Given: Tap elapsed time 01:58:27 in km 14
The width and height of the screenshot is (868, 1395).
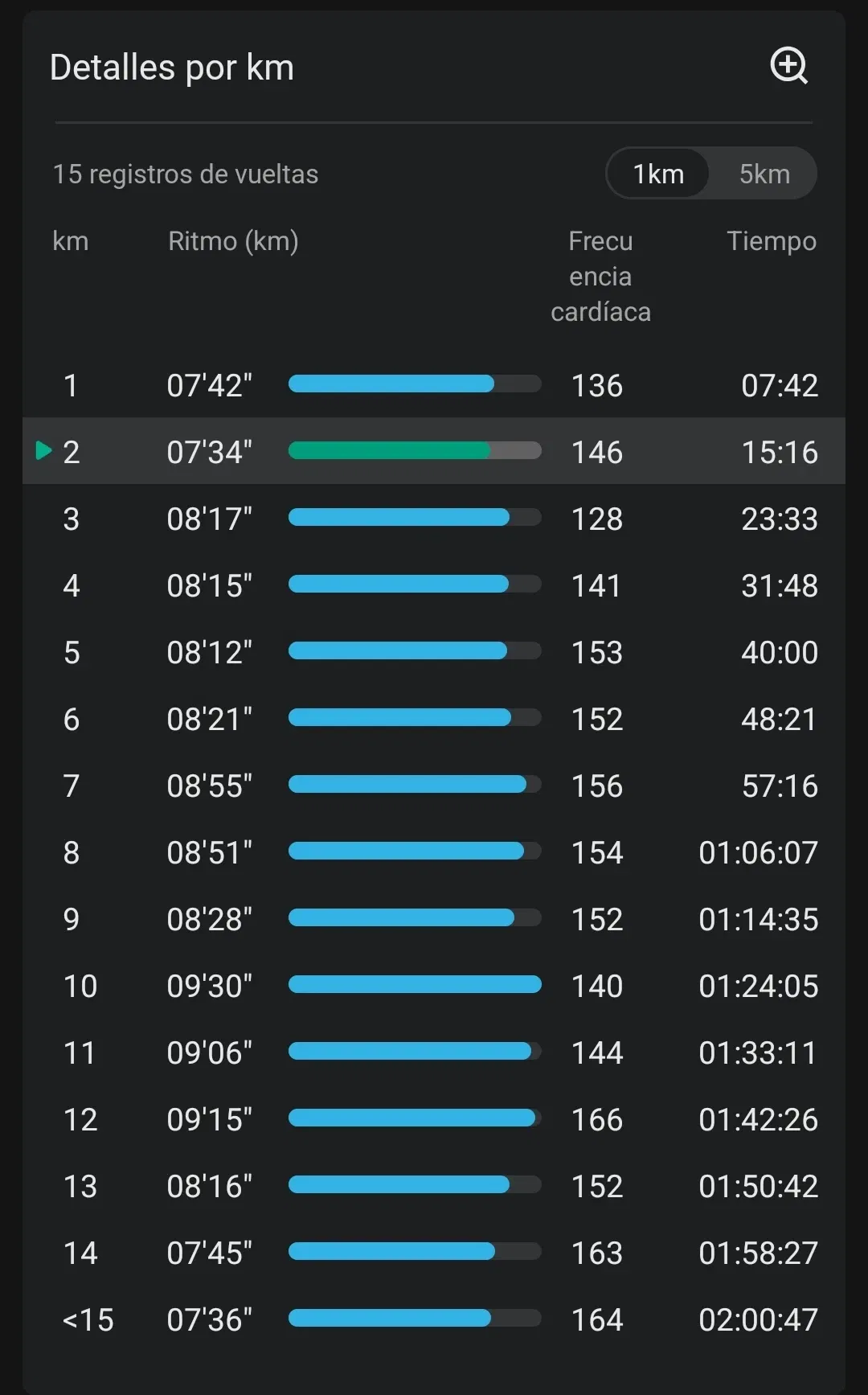Looking at the screenshot, I should pyautogui.click(x=758, y=1253).
